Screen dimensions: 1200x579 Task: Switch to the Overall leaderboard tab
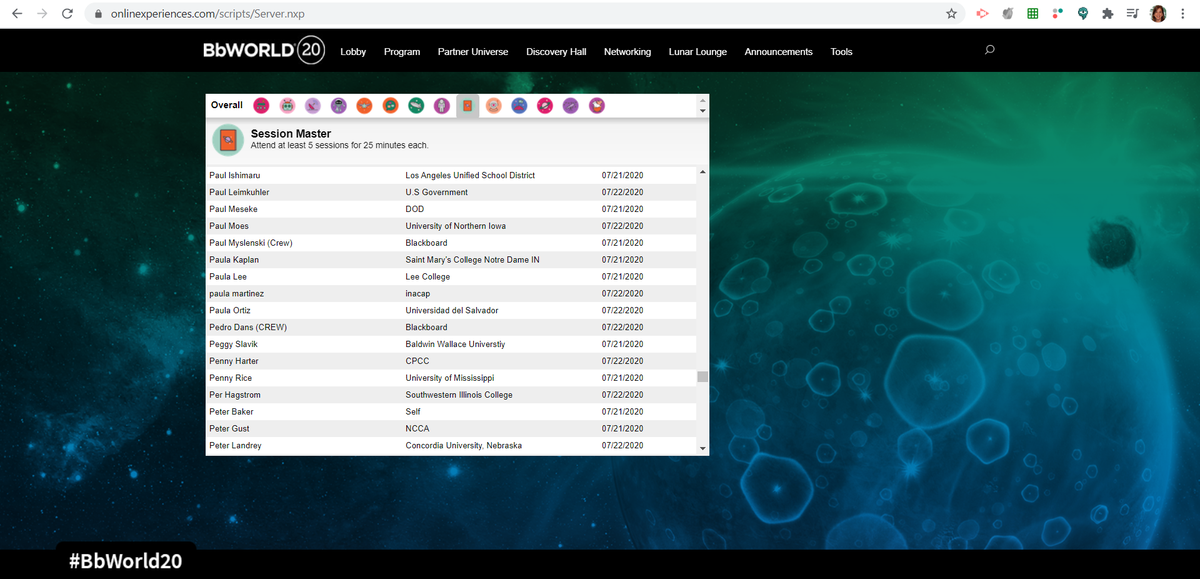tap(227, 105)
